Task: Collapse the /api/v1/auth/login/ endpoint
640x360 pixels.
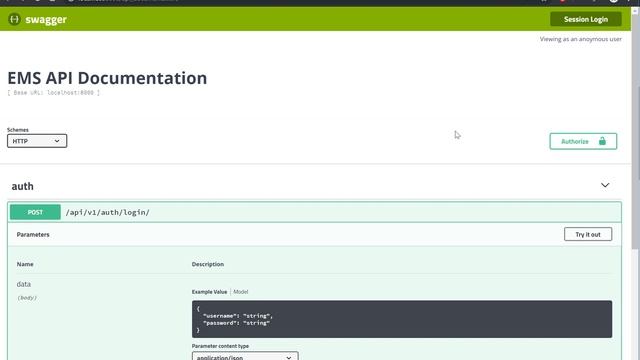Action: point(314,212)
